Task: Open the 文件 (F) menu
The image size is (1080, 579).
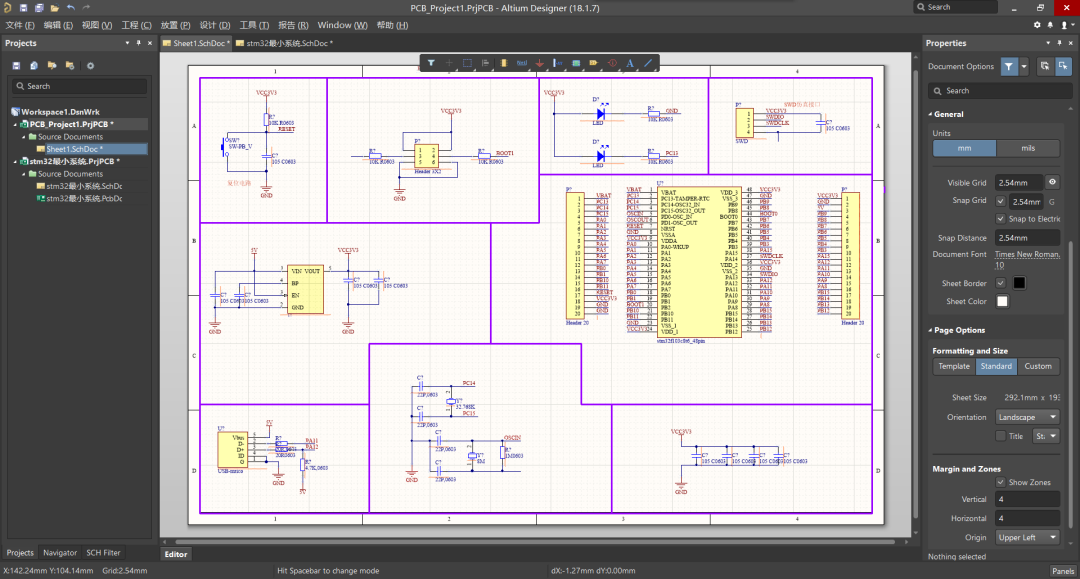Action: [x=20, y=25]
